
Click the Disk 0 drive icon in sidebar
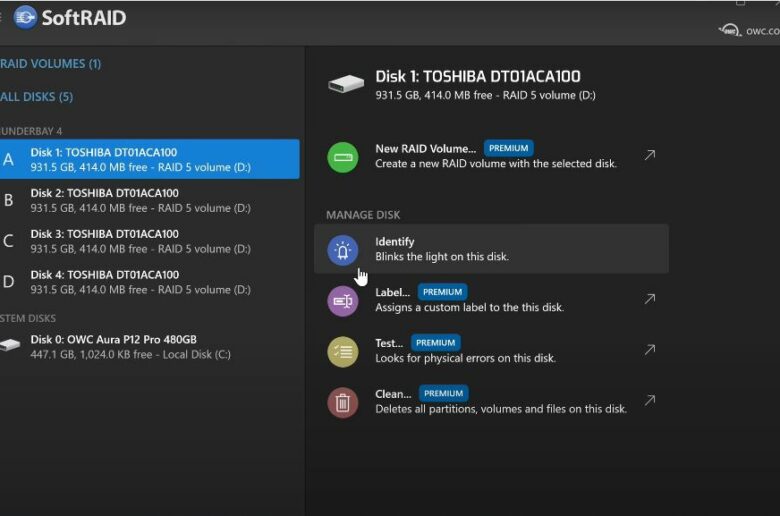[x=10, y=344]
